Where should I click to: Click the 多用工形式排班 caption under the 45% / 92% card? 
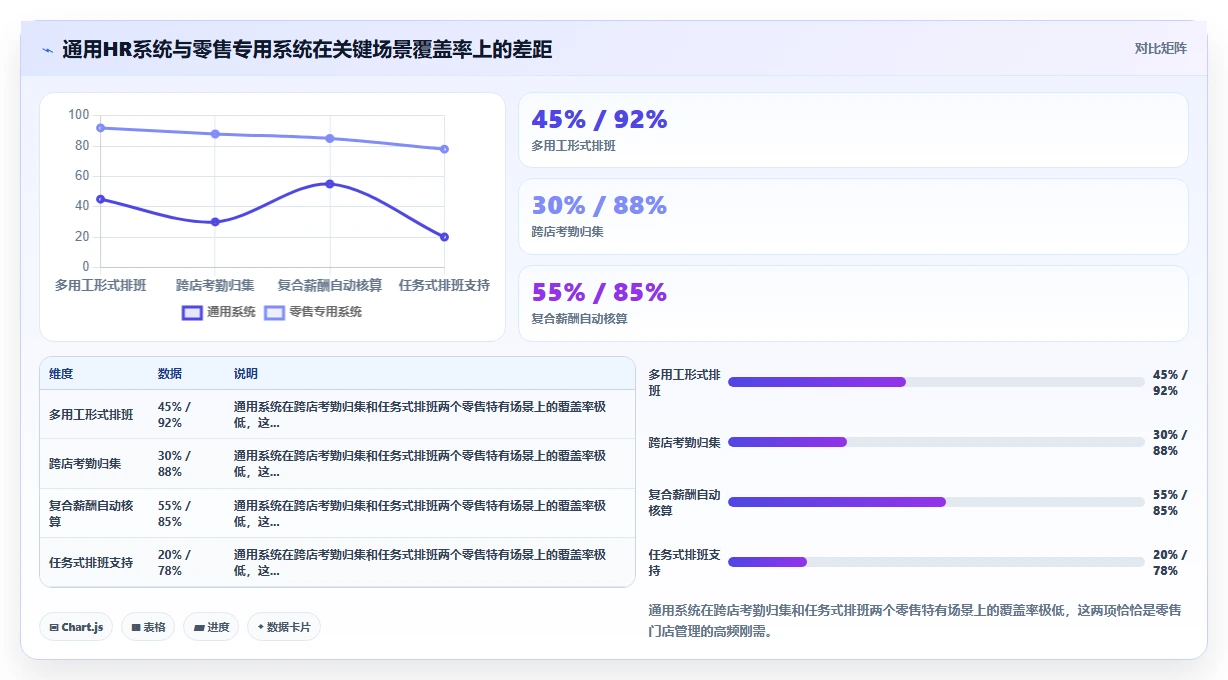(573, 146)
